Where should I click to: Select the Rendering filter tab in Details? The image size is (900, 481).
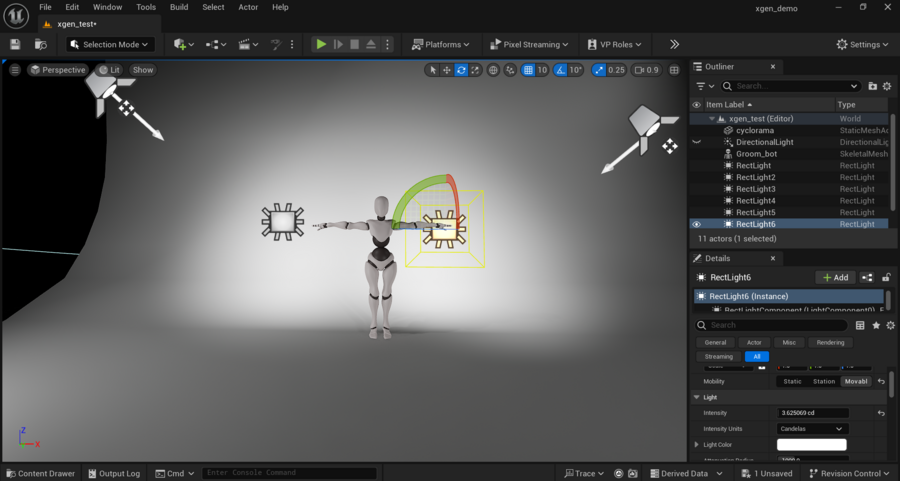tap(830, 342)
